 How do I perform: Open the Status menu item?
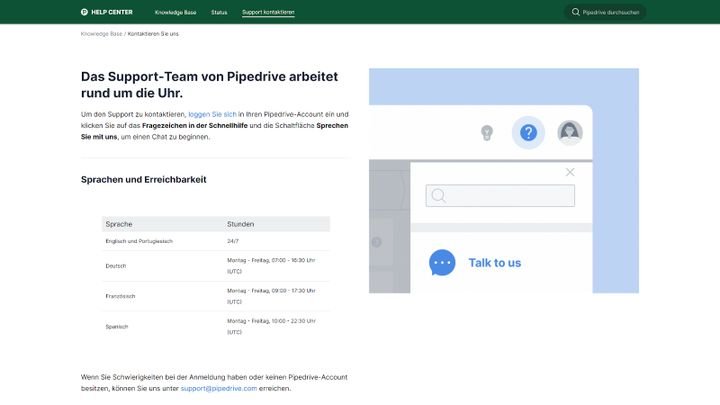tap(219, 12)
